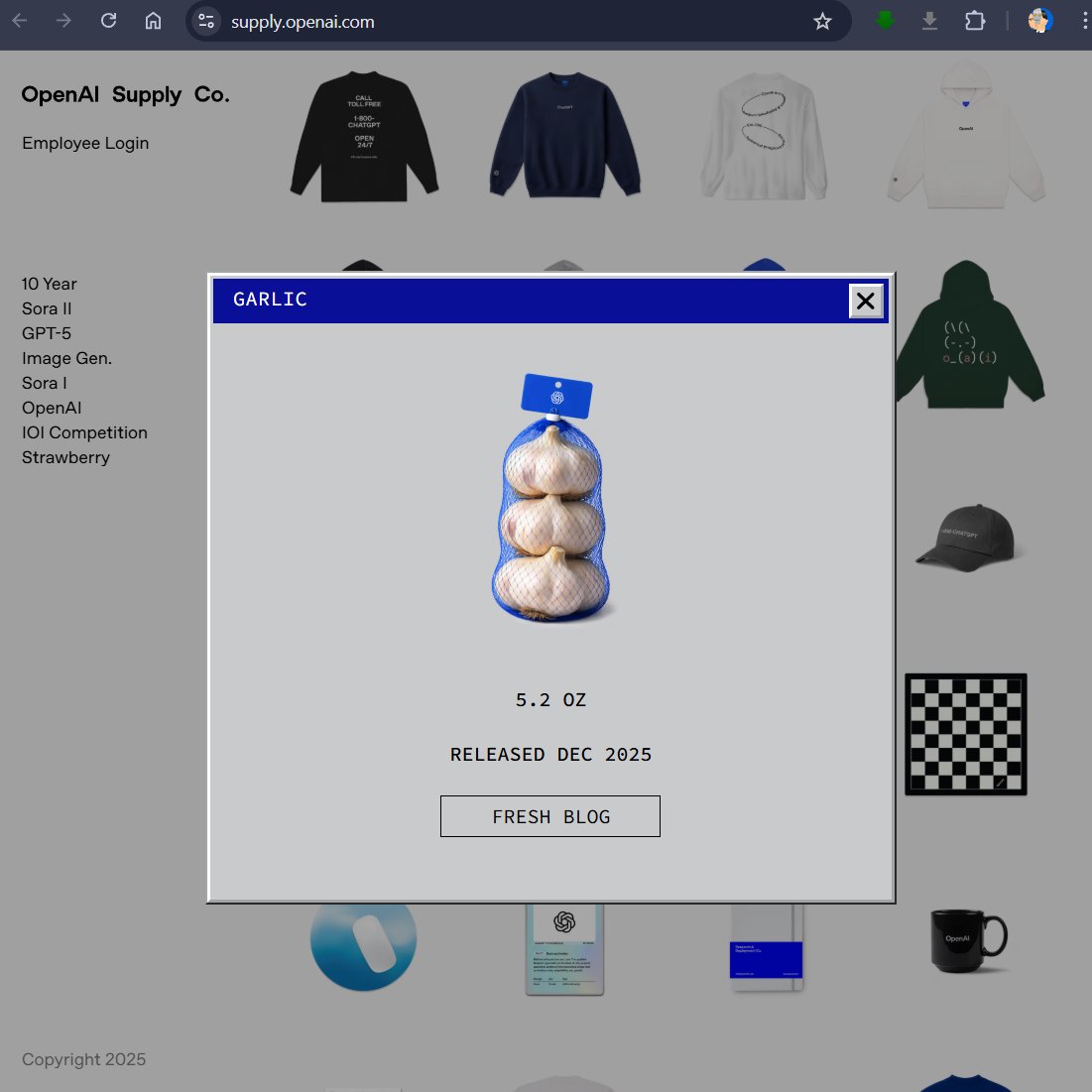
Task: Select the Image Gen. category
Action: click(x=66, y=358)
